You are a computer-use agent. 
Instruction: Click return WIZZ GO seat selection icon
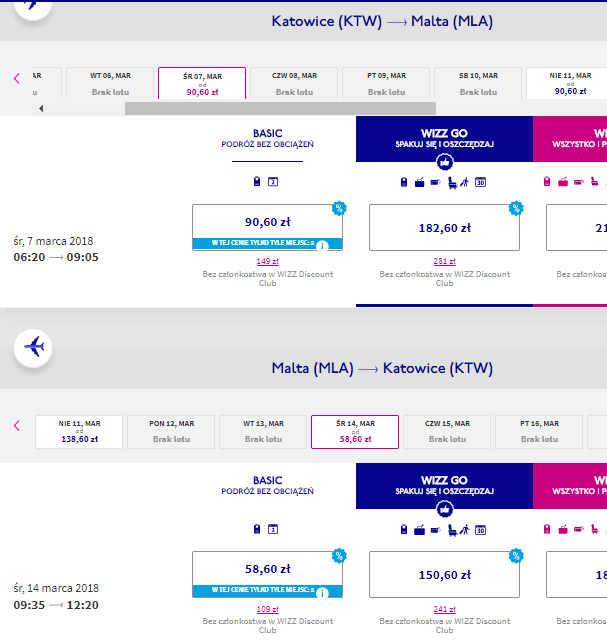452,530
